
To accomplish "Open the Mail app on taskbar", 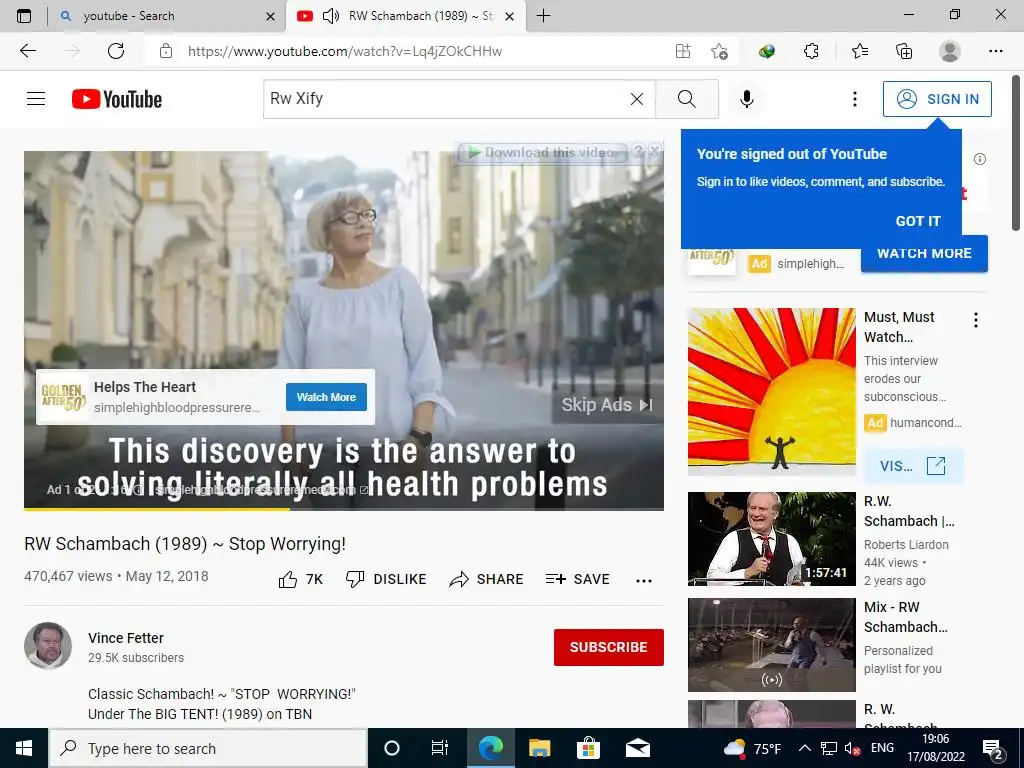I will (637, 748).
